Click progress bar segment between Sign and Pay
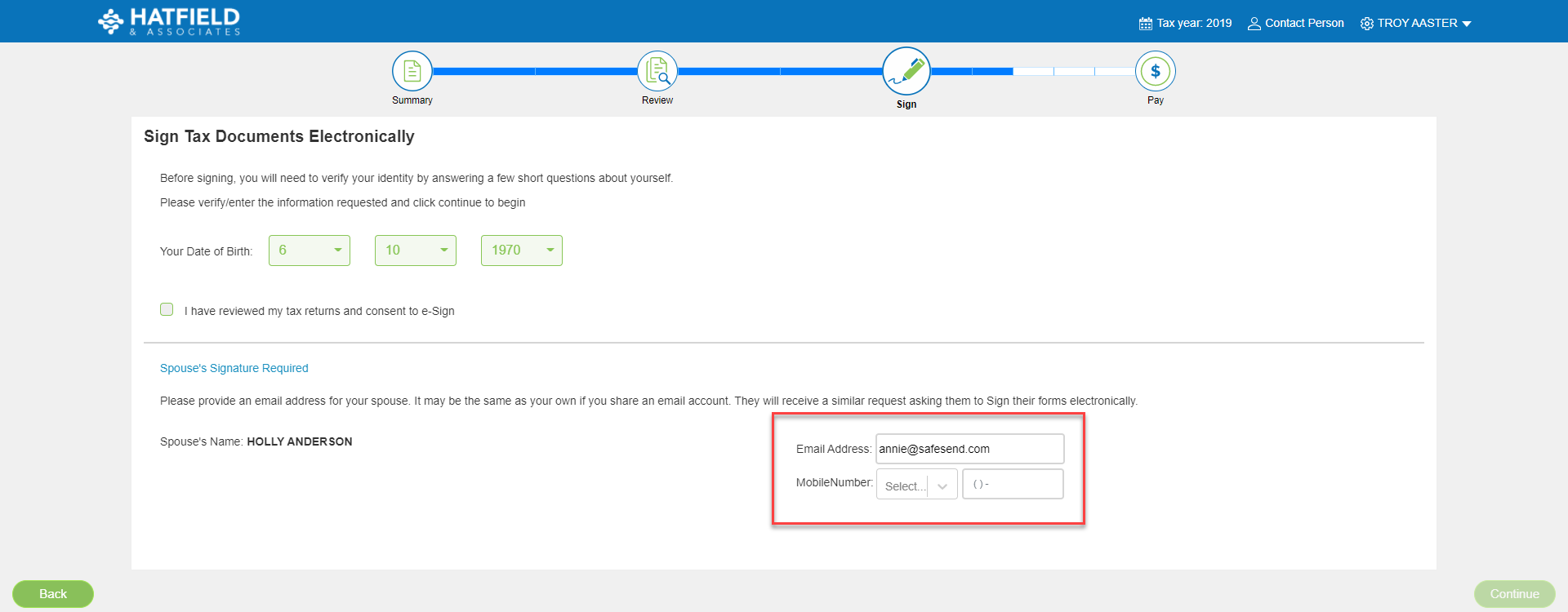1568x612 pixels. point(1033,72)
